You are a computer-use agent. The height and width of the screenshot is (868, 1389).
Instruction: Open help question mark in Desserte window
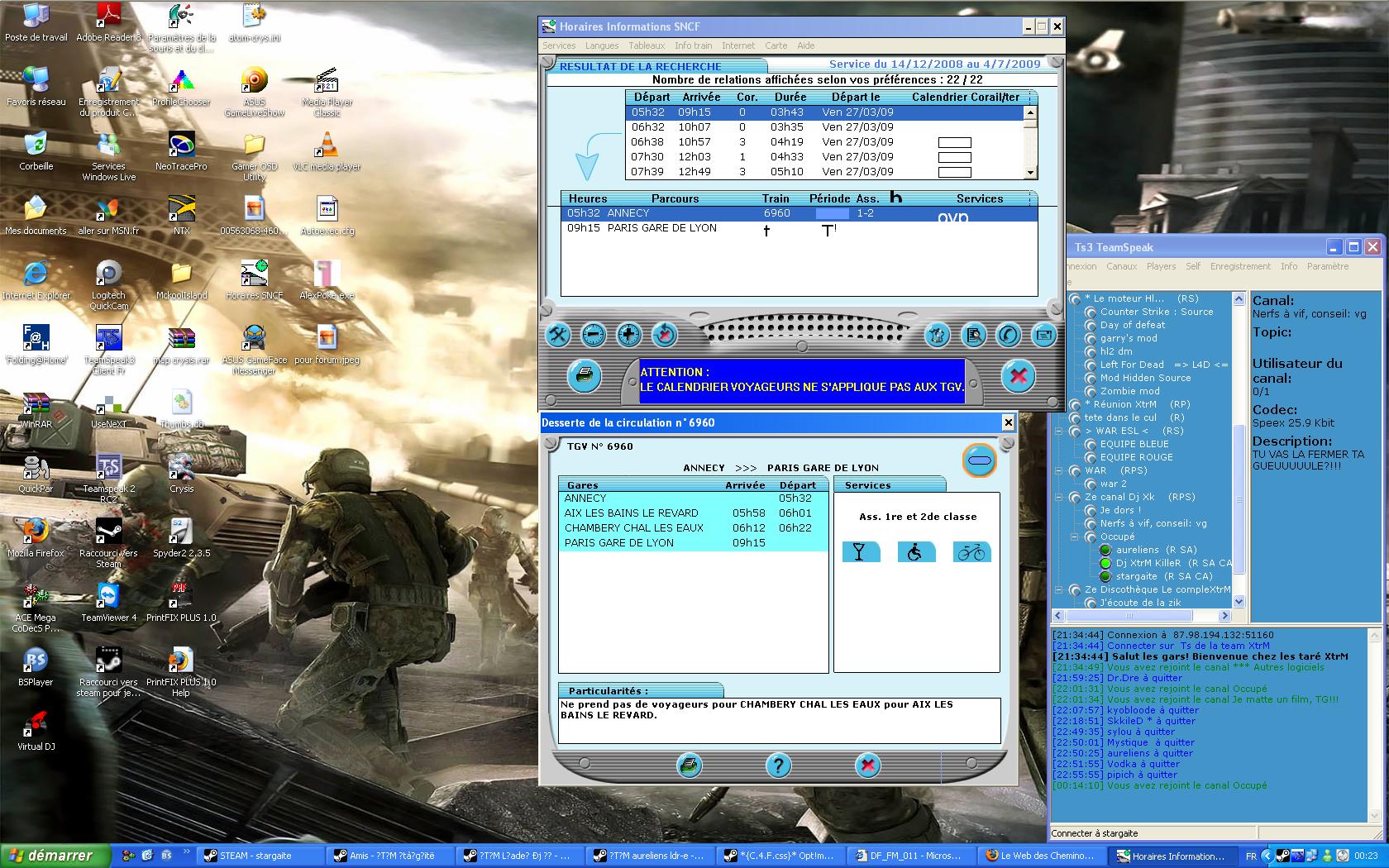click(x=778, y=765)
